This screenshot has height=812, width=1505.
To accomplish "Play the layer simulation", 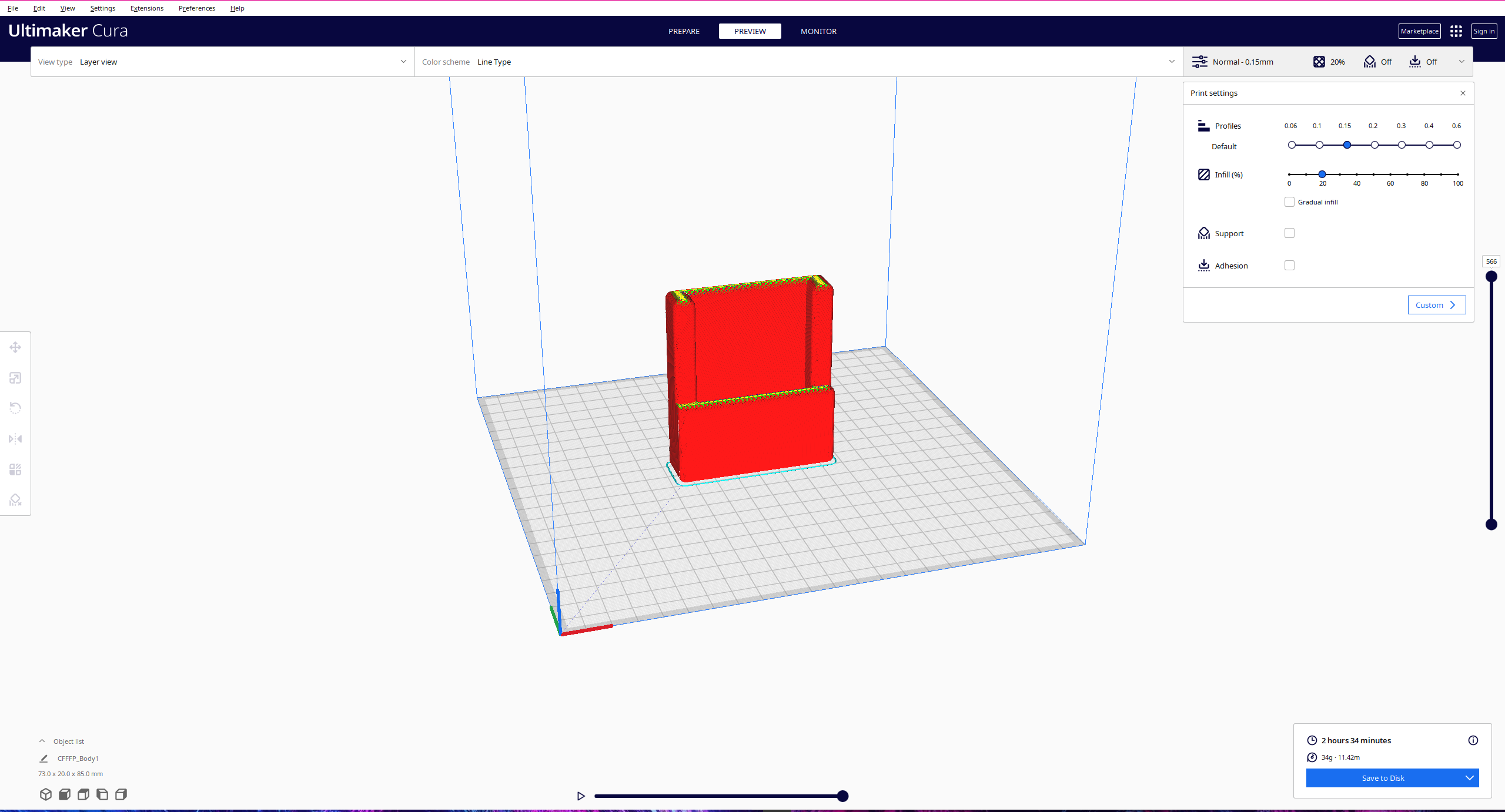I will point(581,796).
